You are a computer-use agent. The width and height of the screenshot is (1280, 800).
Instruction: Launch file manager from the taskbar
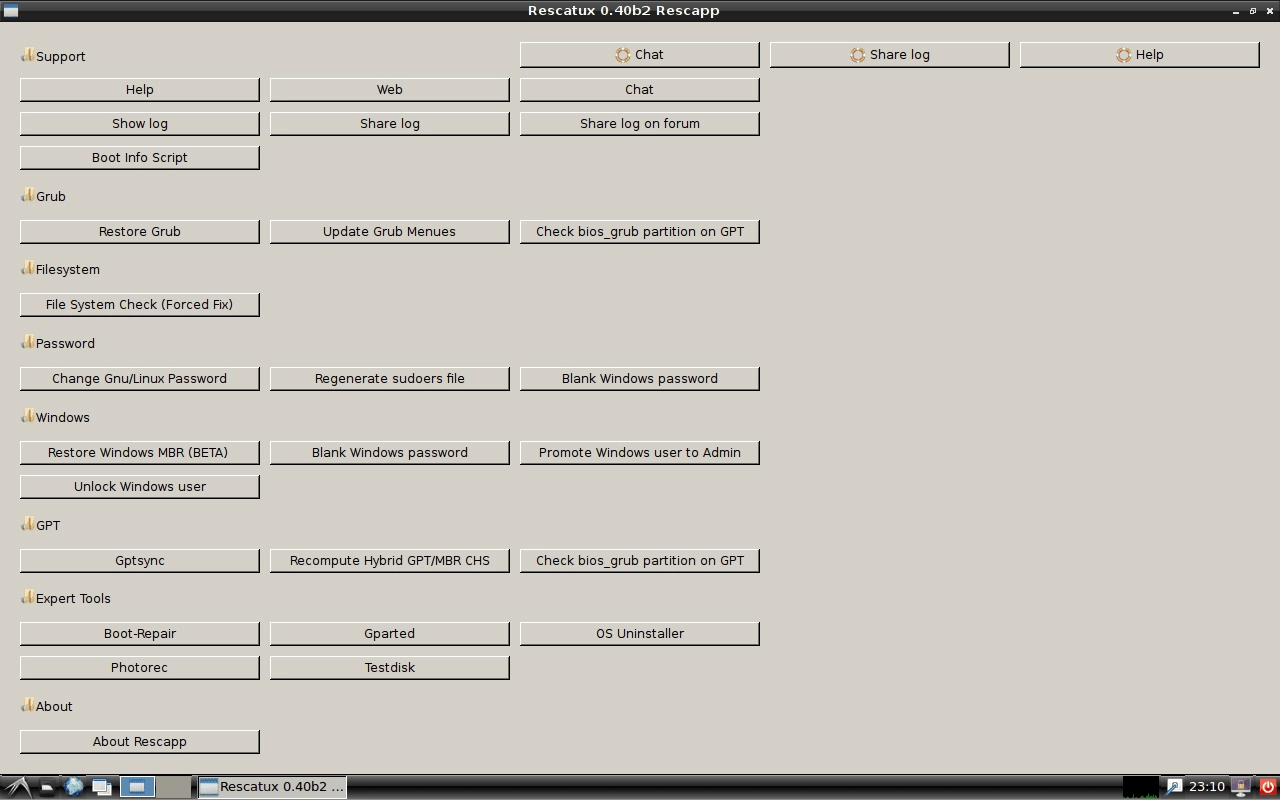pyautogui.click(x=47, y=787)
